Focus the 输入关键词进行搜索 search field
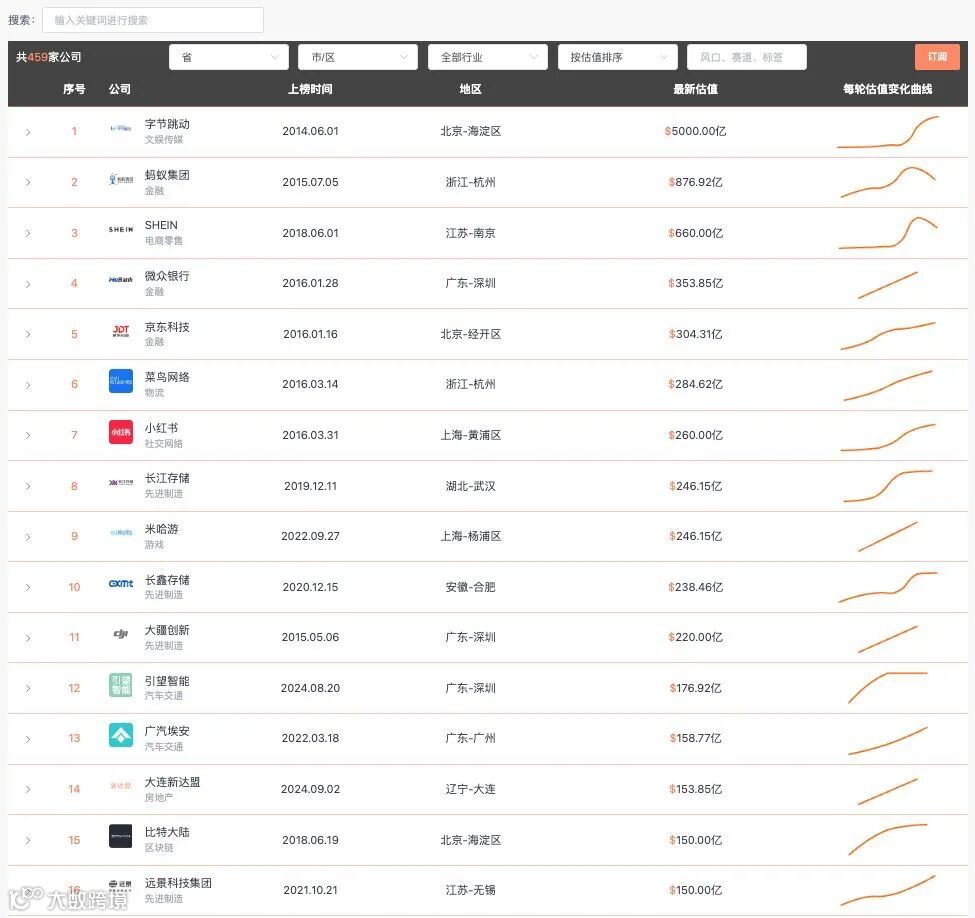The height and width of the screenshot is (918, 975). pyautogui.click(x=153, y=20)
